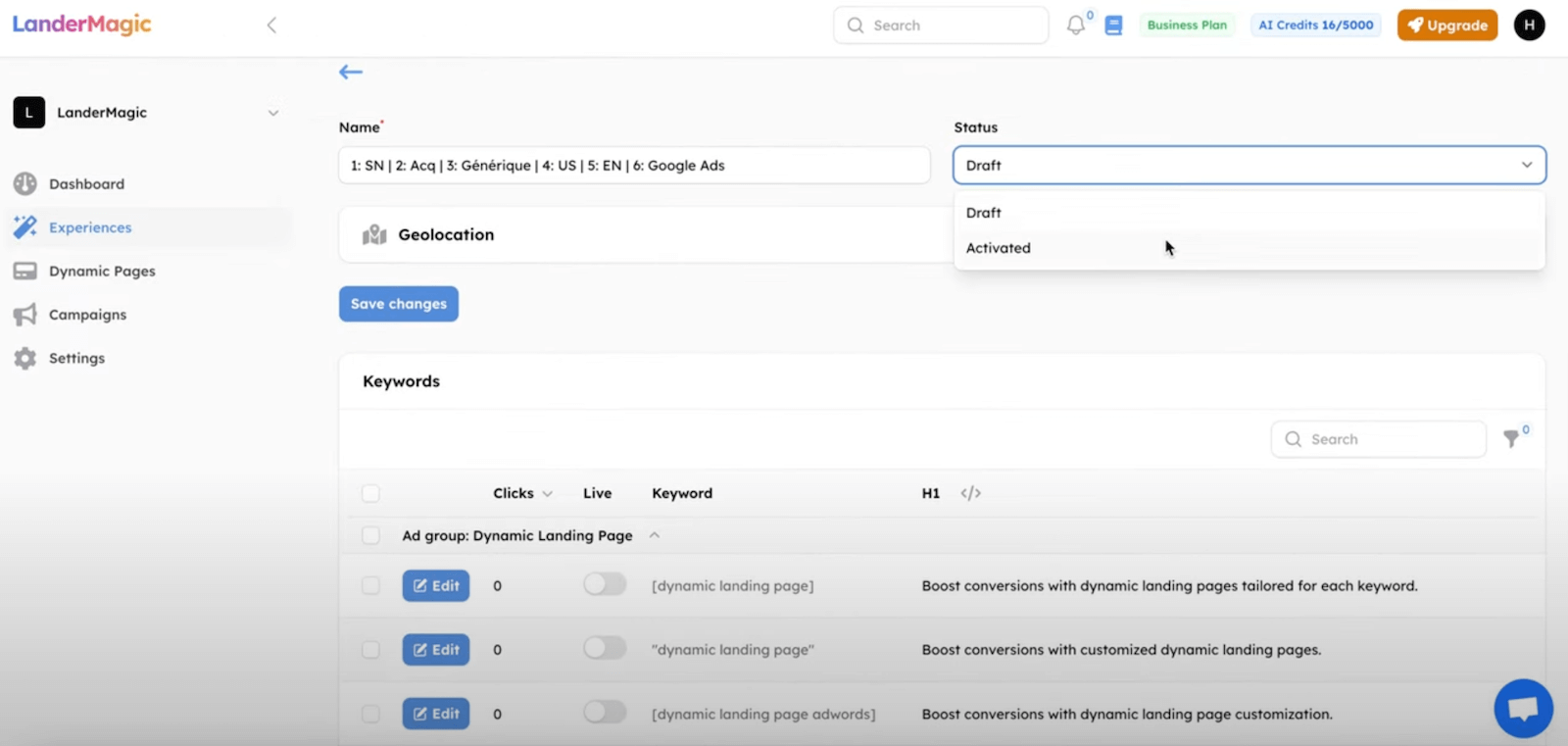Click the Save changes button
The image size is (1568, 746).
[398, 304]
